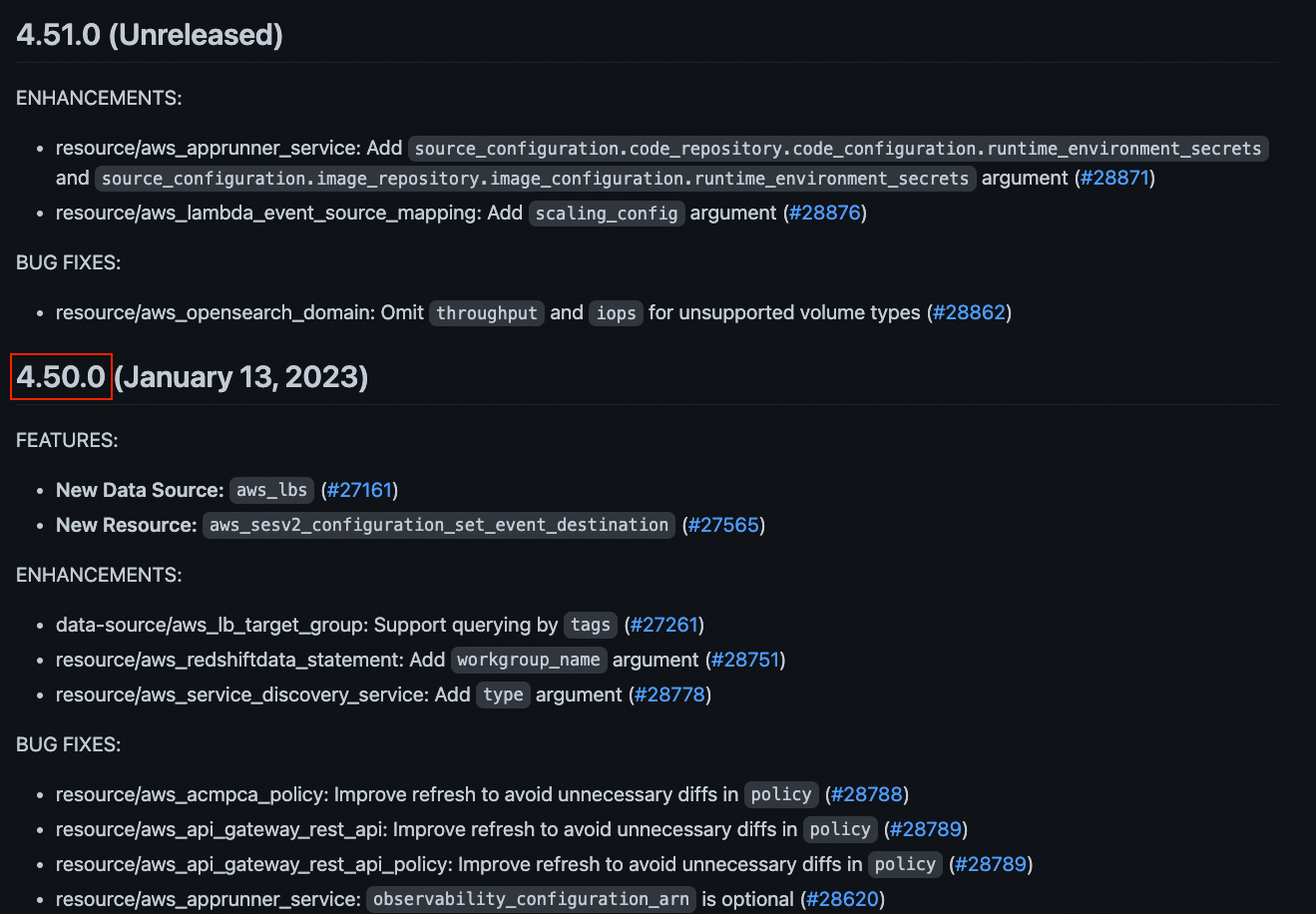Open pull request link #28876
Viewport: 1316px width, 914px height.
pos(825,214)
